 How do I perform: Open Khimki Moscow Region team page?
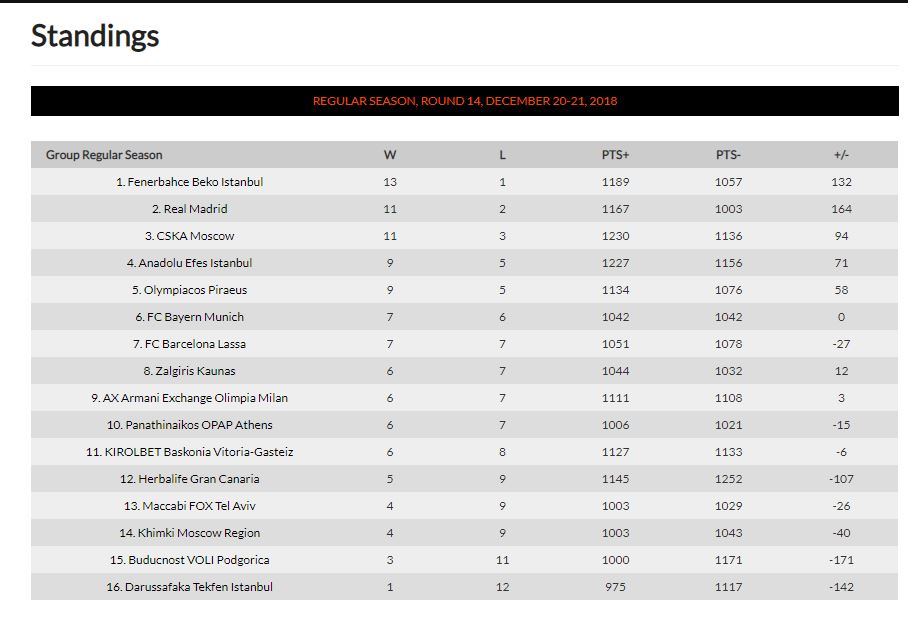click(x=199, y=533)
